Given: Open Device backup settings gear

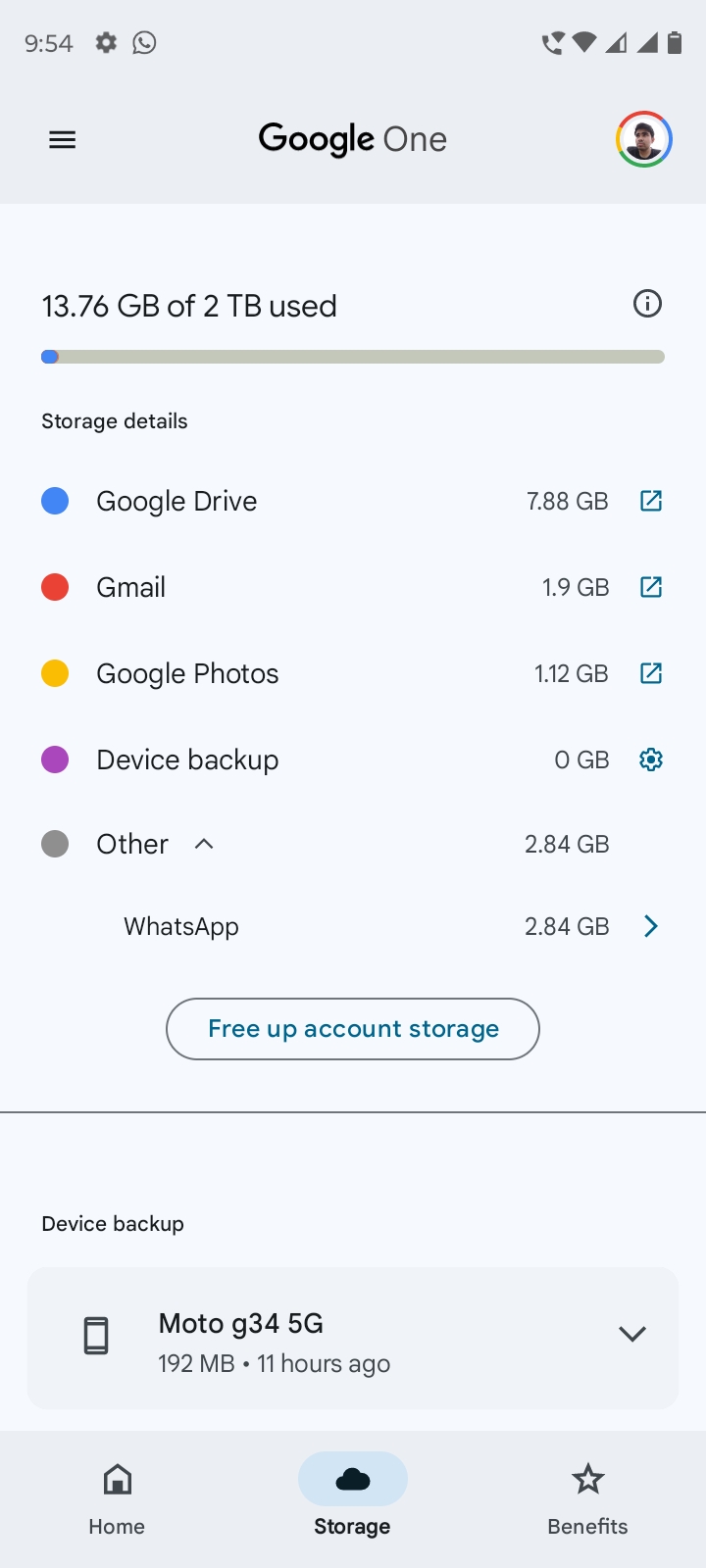Looking at the screenshot, I should pos(651,759).
